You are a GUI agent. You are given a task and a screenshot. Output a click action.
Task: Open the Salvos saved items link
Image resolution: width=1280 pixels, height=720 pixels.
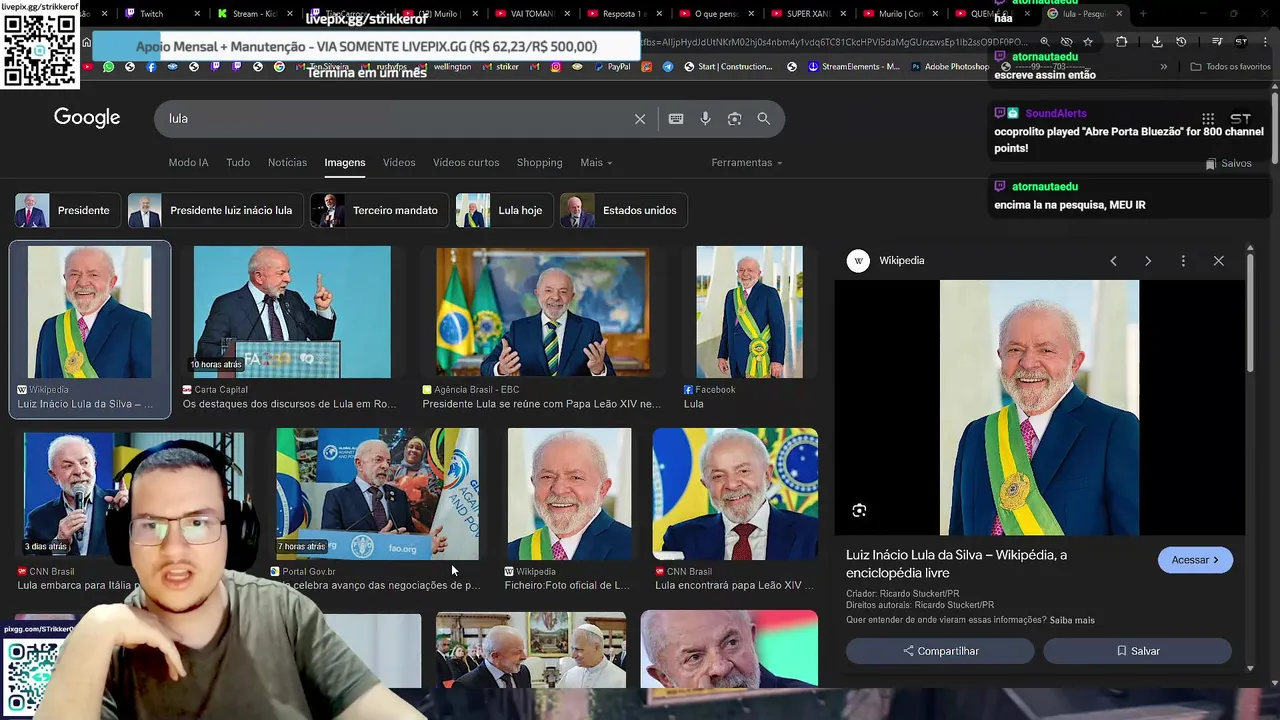1229,164
